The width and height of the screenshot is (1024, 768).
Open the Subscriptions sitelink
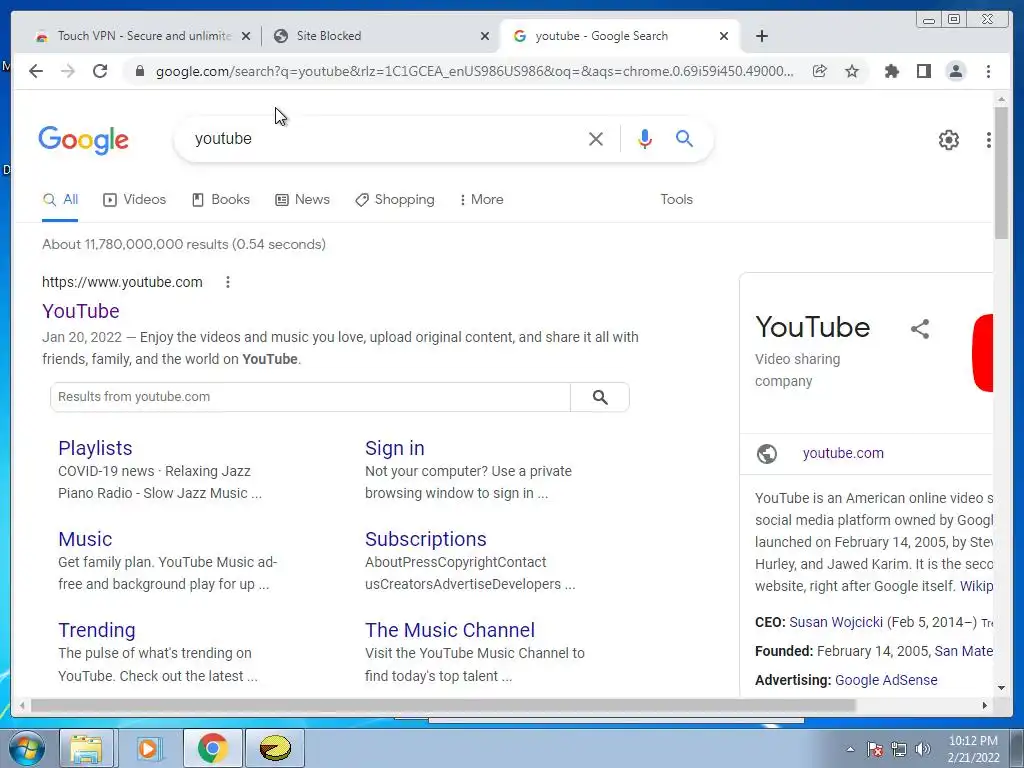pyautogui.click(x=425, y=539)
